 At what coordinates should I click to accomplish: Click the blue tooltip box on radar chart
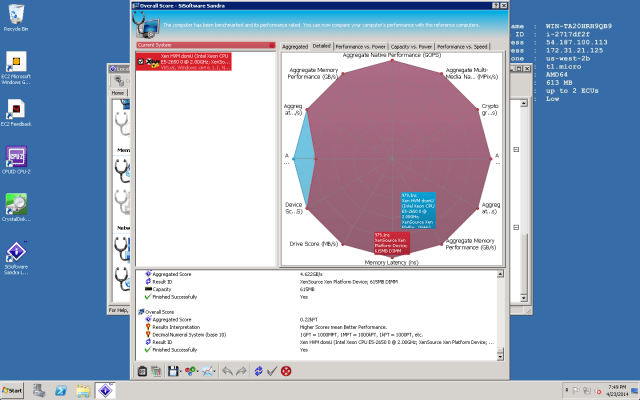click(x=418, y=210)
